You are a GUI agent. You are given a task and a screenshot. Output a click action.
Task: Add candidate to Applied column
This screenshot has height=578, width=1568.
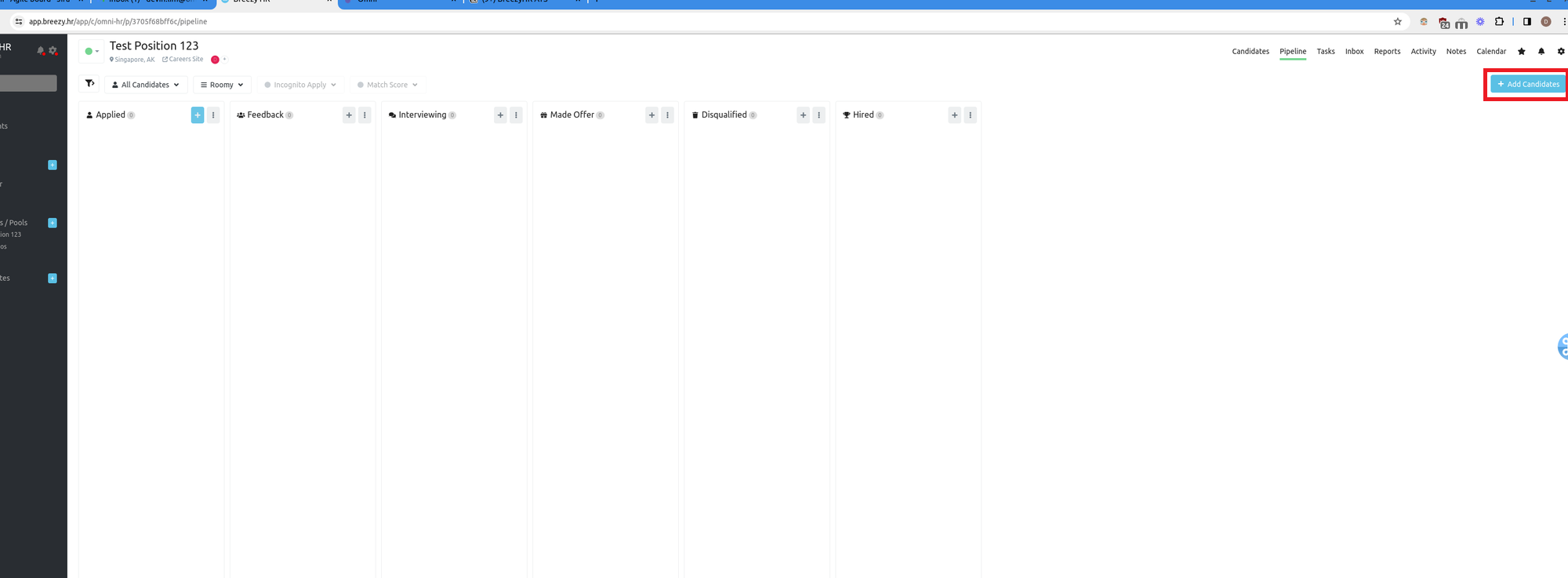[x=198, y=115]
